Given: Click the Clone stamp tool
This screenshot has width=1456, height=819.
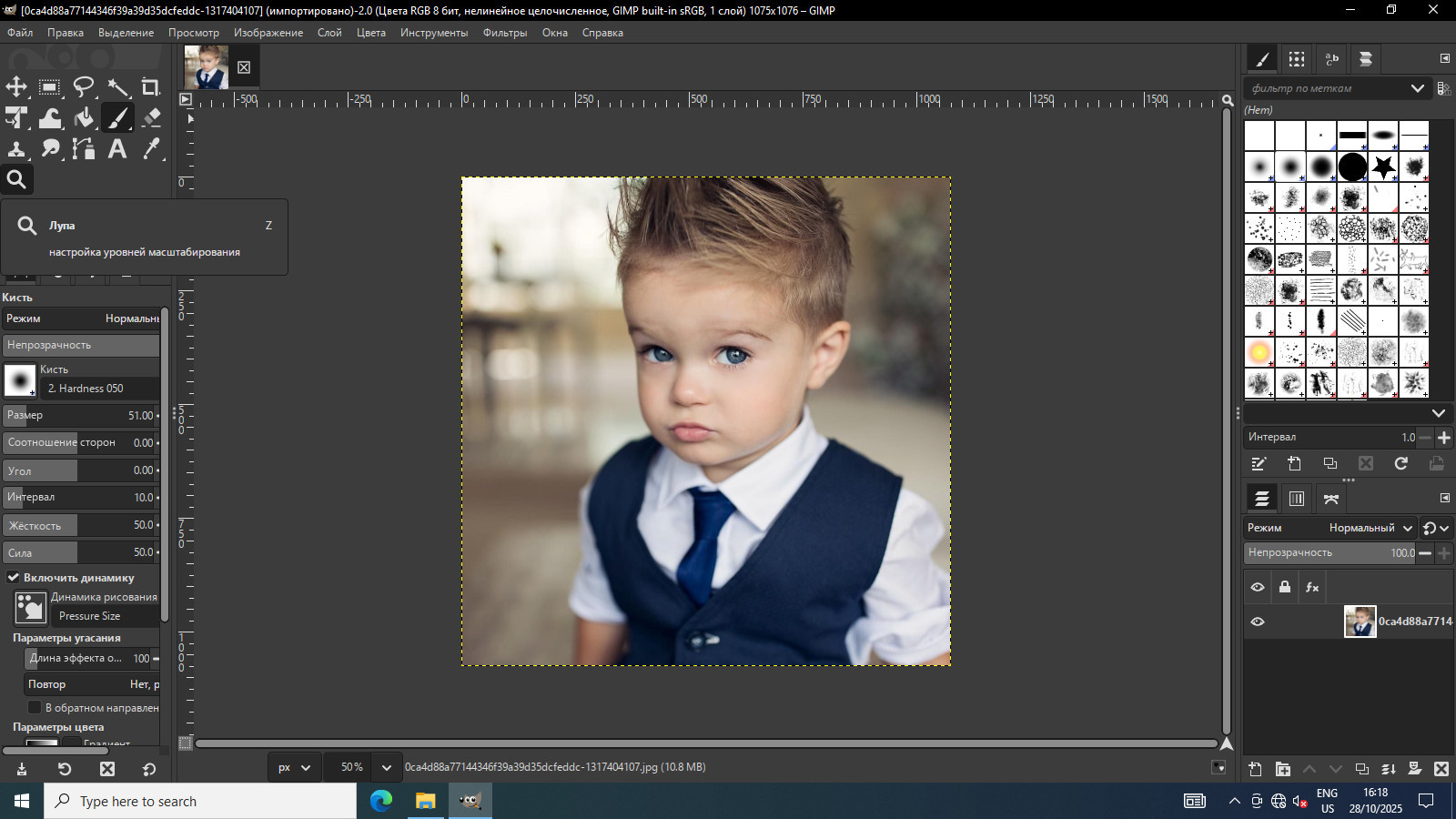Looking at the screenshot, I should (x=16, y=148).
